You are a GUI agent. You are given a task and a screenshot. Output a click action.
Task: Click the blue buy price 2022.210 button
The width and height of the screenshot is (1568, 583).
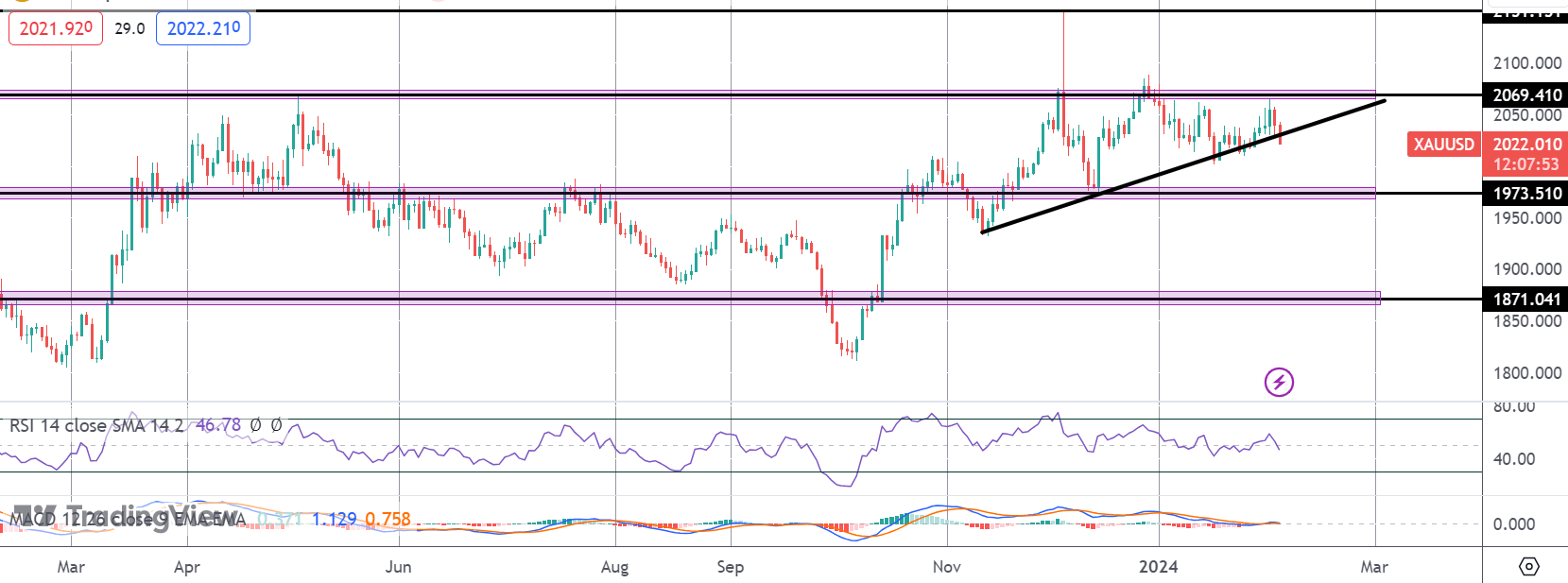click(203, 28)
